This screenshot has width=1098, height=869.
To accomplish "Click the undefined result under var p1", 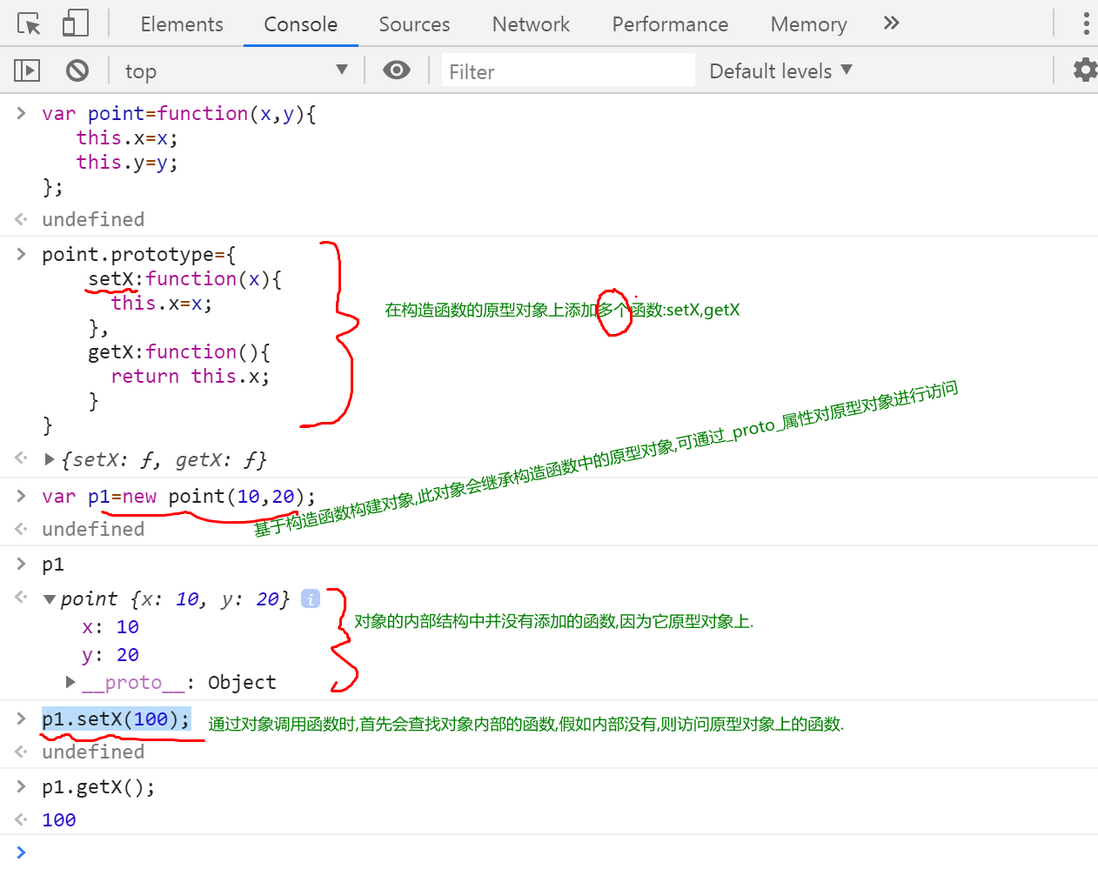I will (x=93, y=529).
